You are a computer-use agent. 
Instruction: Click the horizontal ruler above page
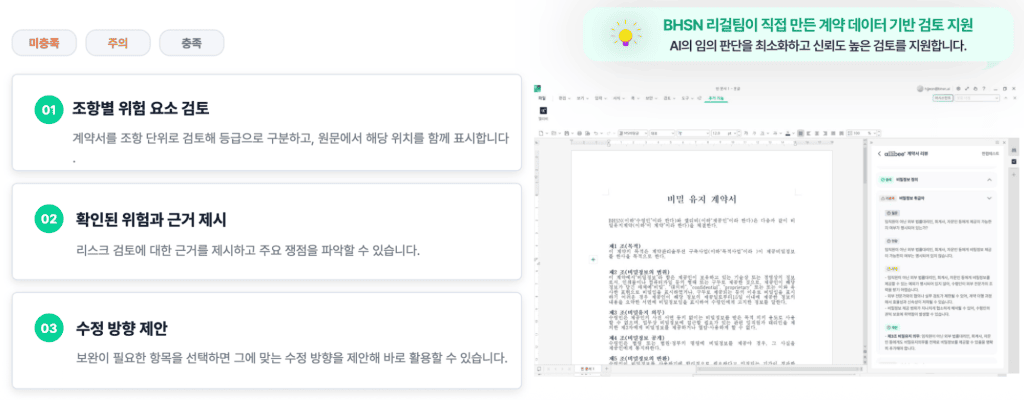coord(702,142)
